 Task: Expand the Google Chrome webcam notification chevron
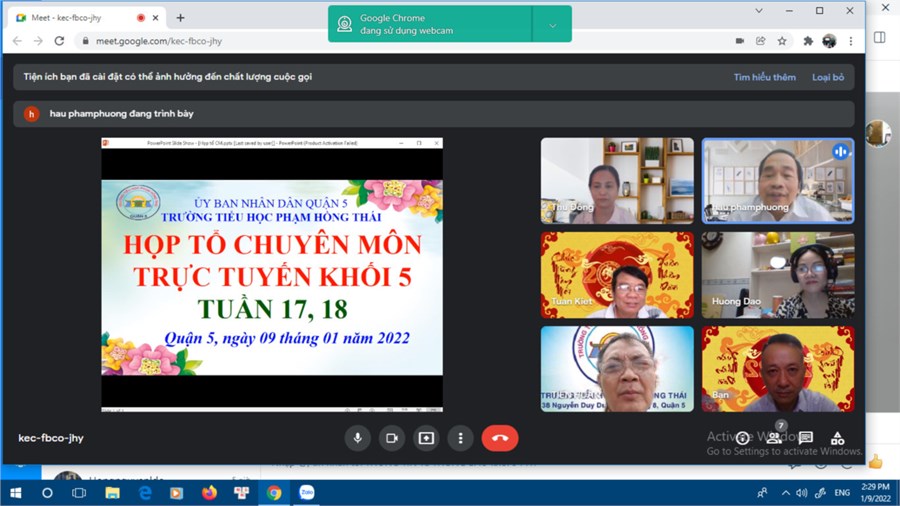coord(552,25)
